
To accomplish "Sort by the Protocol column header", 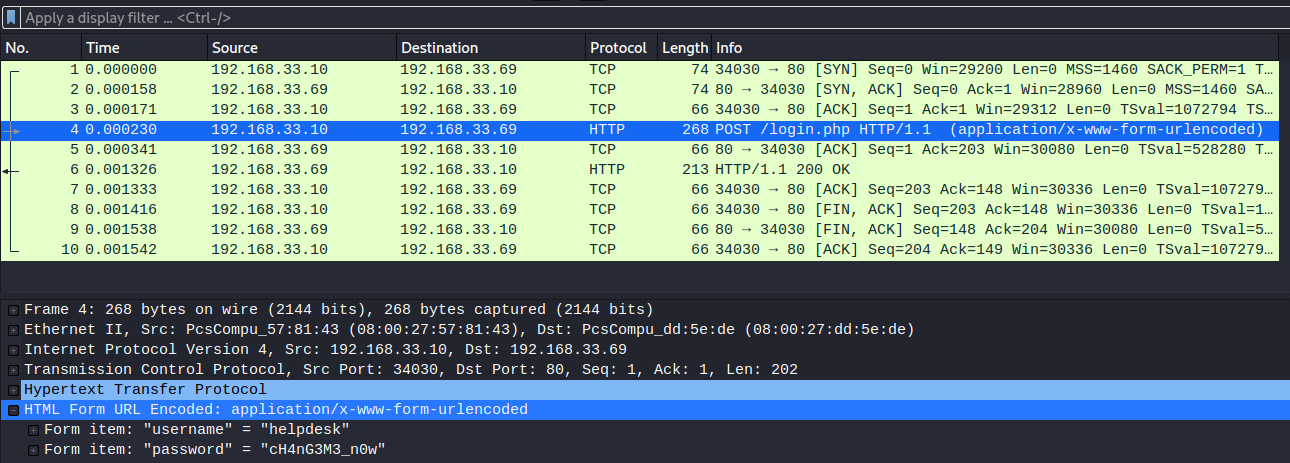I will tap(619, 48).
